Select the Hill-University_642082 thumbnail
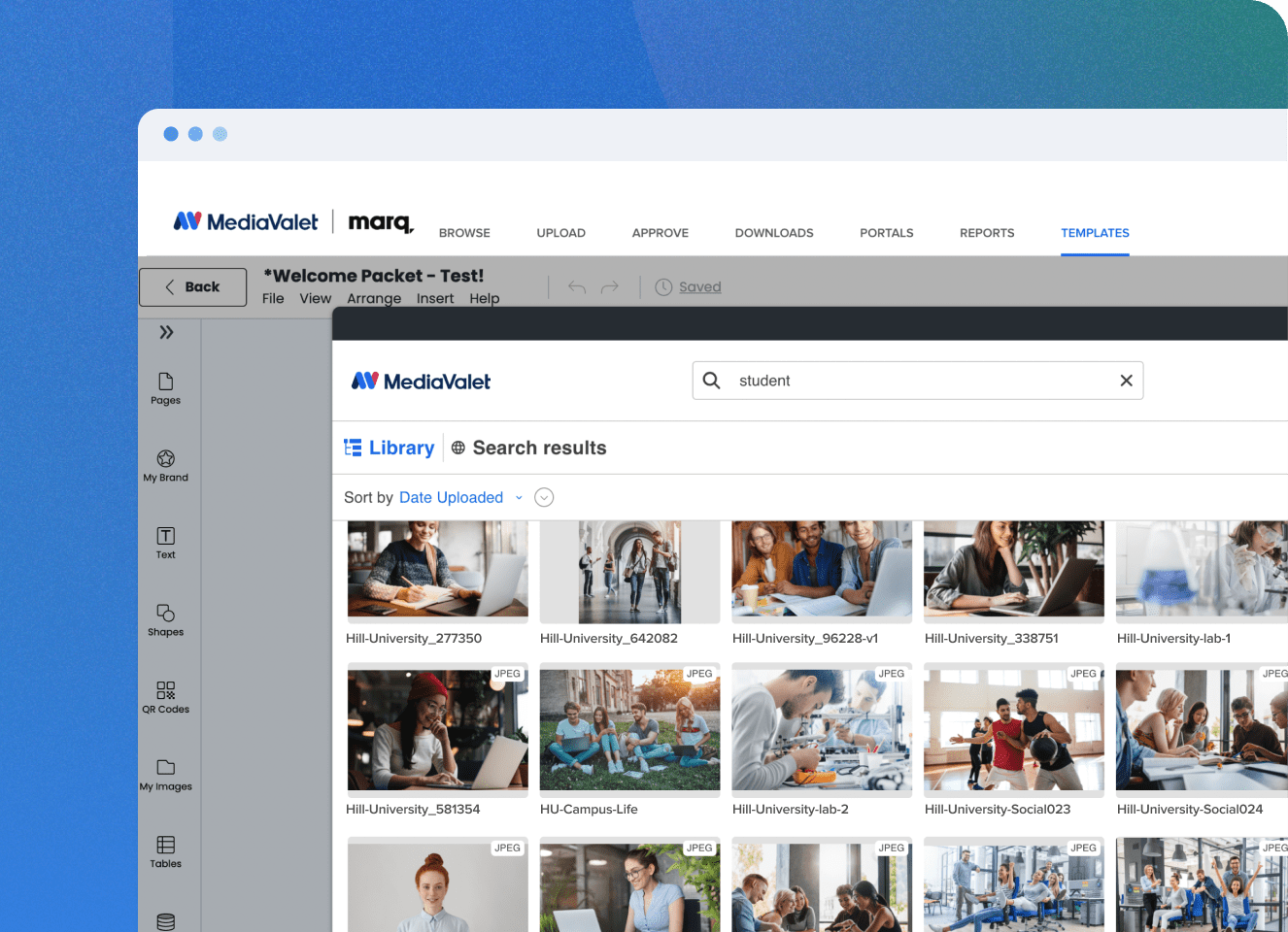Screen dimensions: 1288x932 coord(629,572)
